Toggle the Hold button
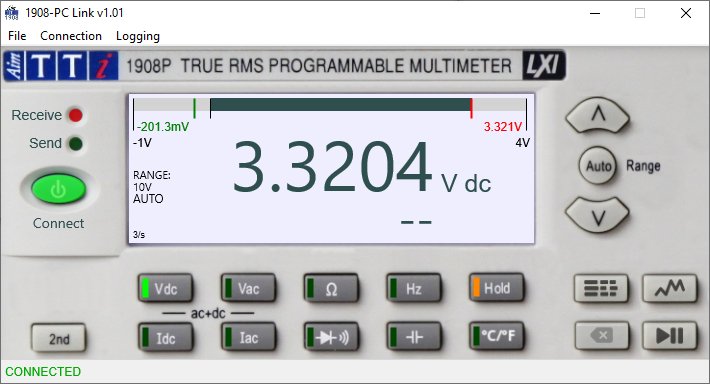The image size is (710, 384). pos(497,288)
